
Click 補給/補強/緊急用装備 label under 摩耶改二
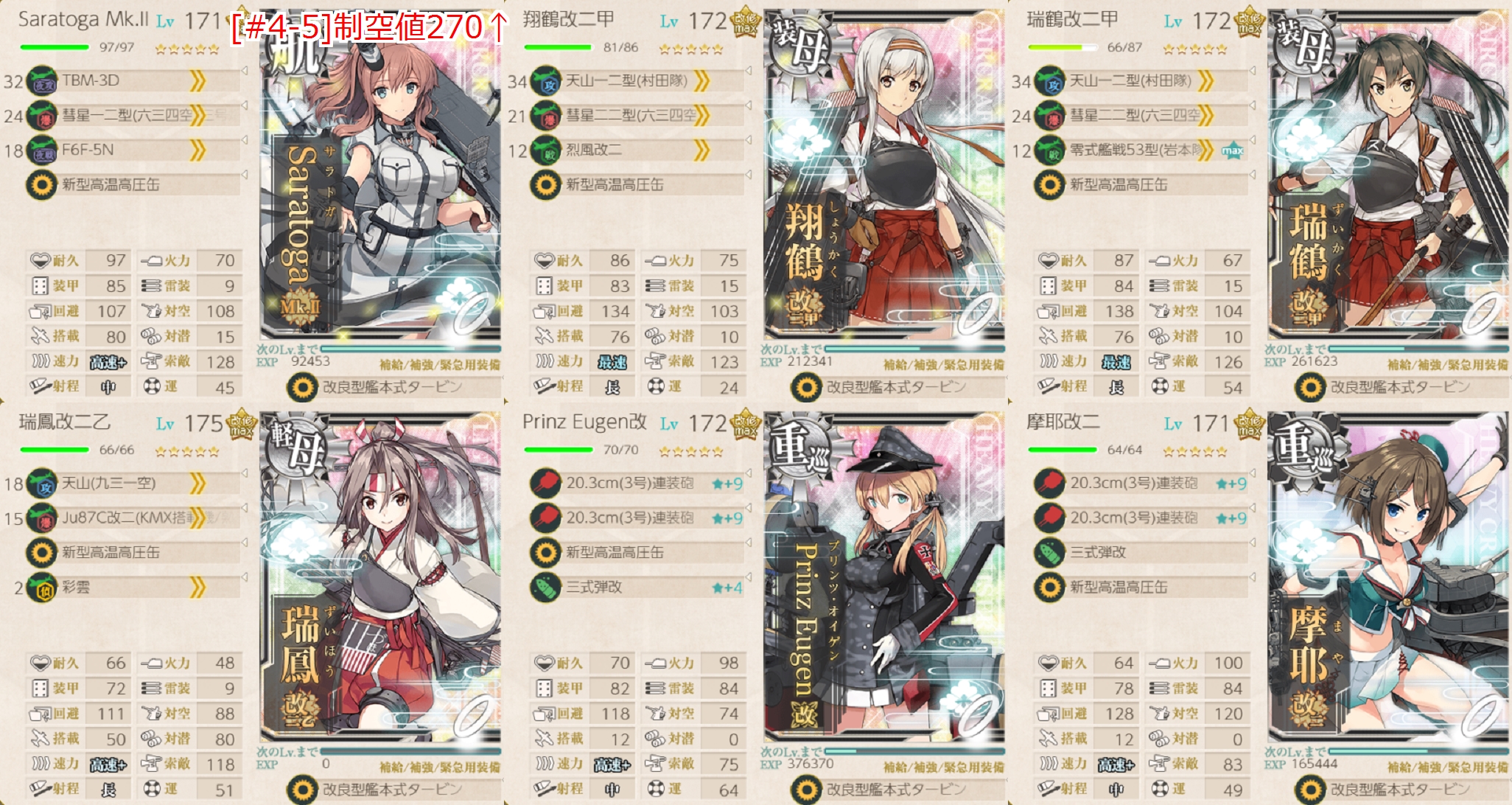click(1448, 767)
